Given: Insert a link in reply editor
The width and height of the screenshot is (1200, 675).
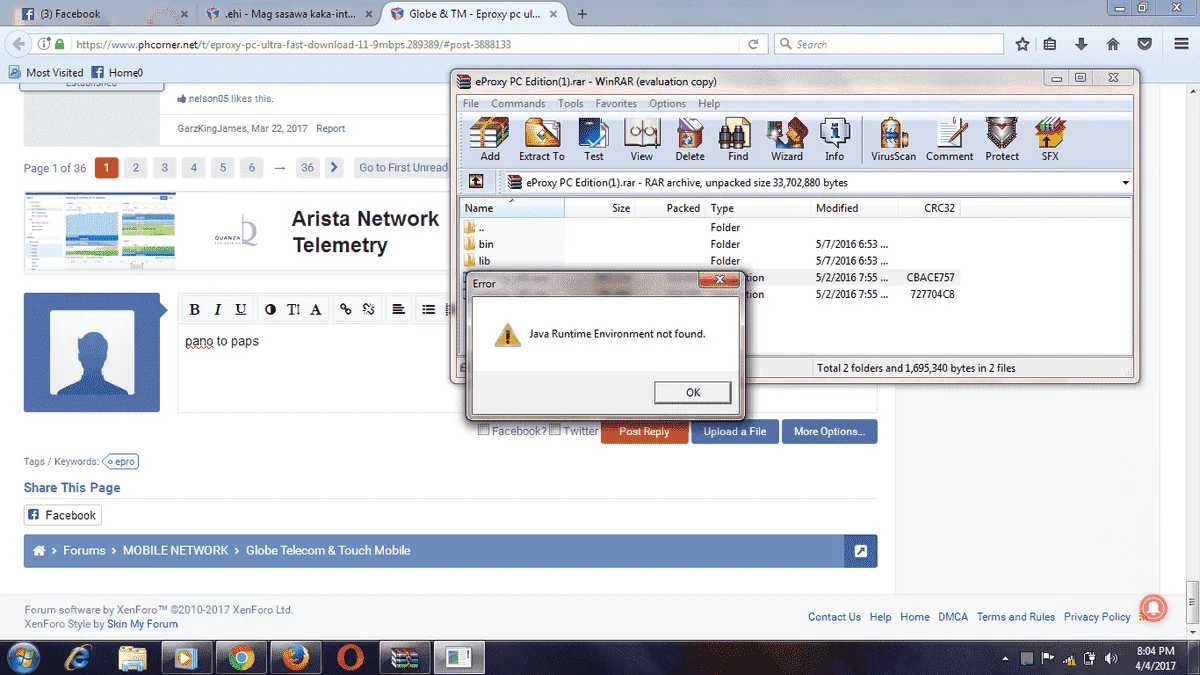Looking at the screenshot, I should pos(346,310).
